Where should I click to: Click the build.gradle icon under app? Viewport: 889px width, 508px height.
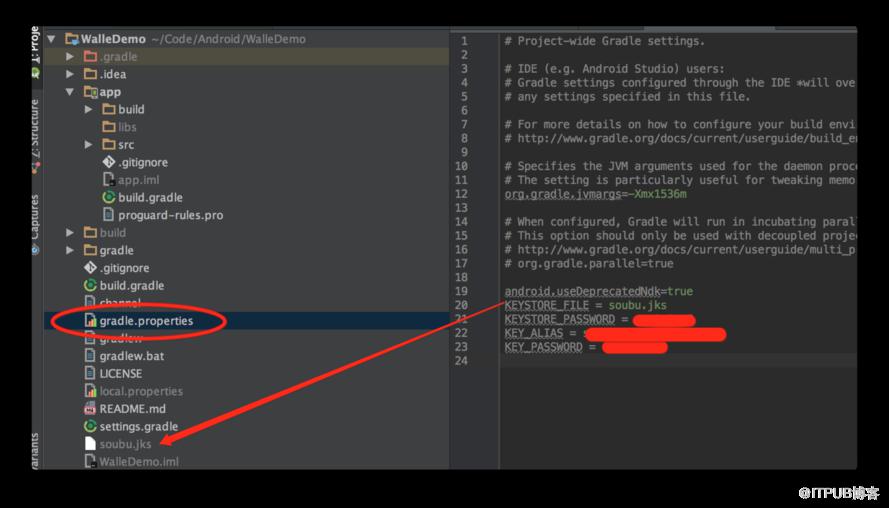click(108, 197)
